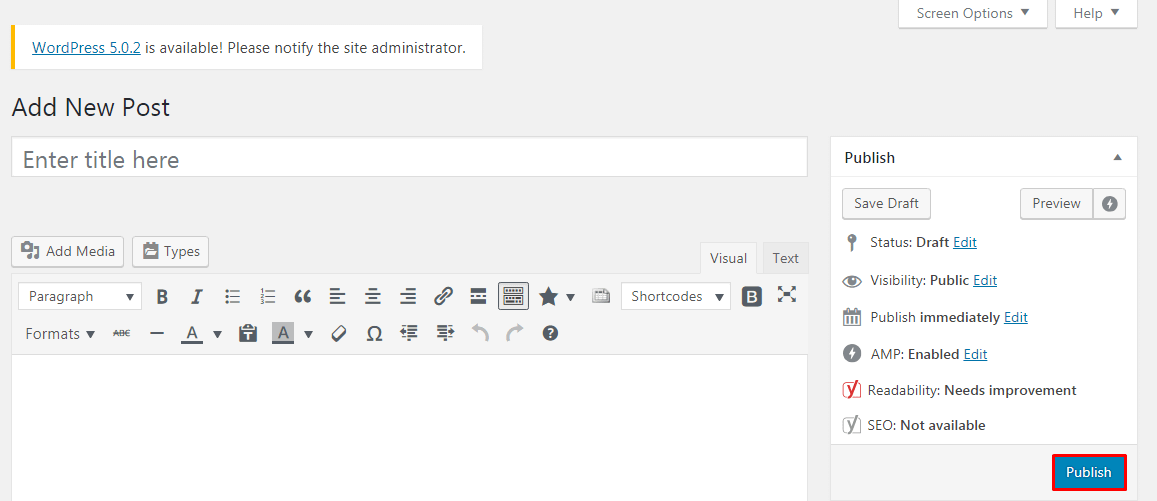
Task: Click into the post content editor area
Action: [x=410, y=428]
